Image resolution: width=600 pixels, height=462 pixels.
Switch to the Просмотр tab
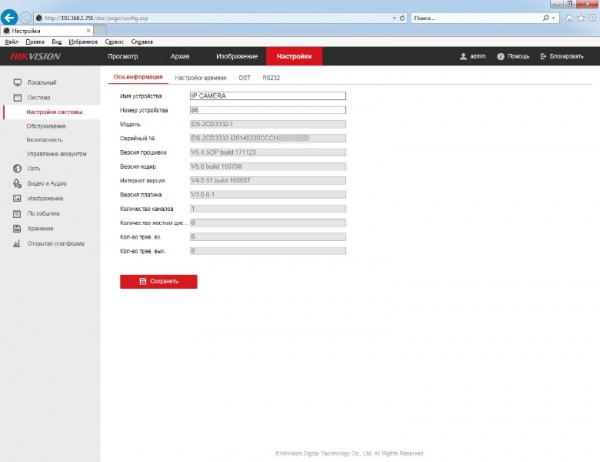point(123,56)
